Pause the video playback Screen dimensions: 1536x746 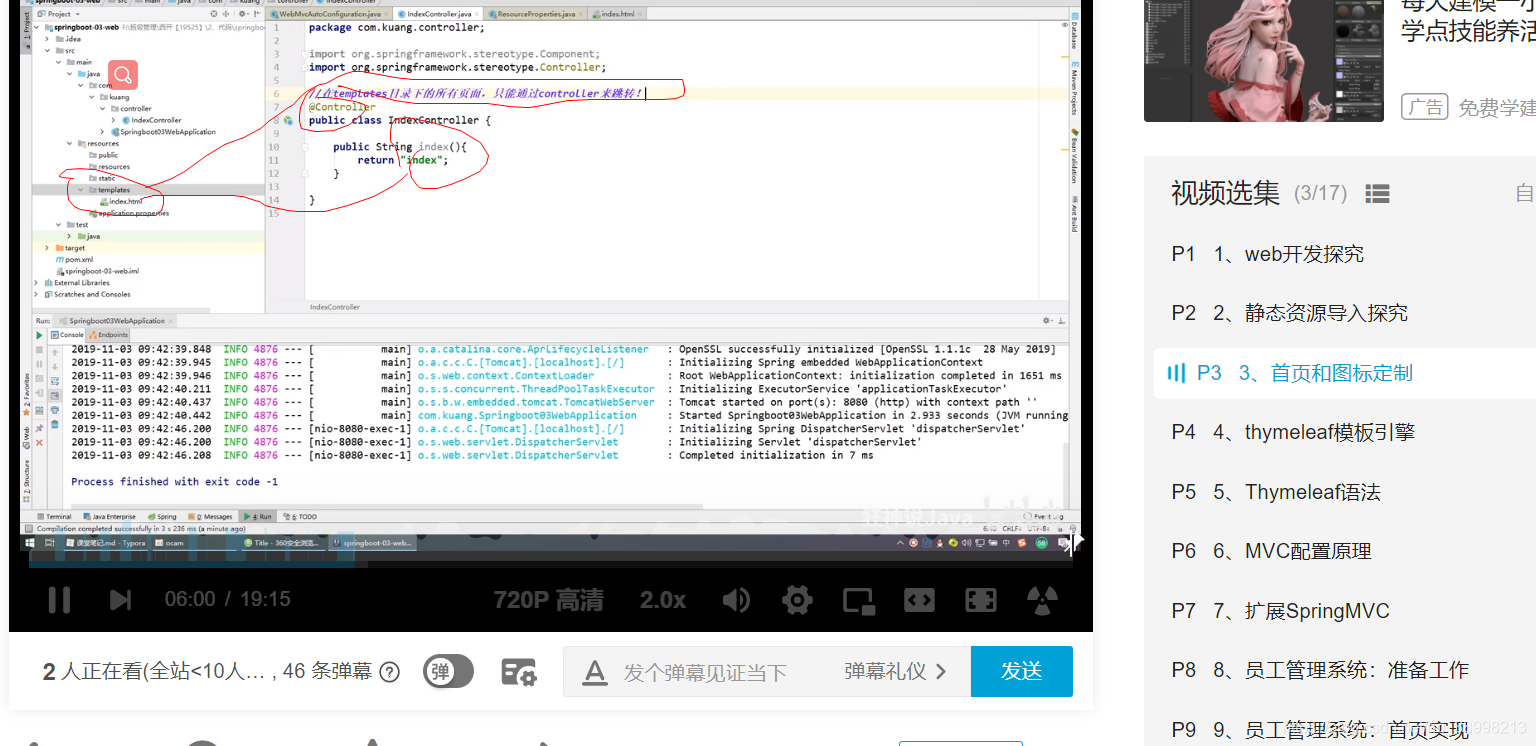pyautogui.click(x=59, y=599)
